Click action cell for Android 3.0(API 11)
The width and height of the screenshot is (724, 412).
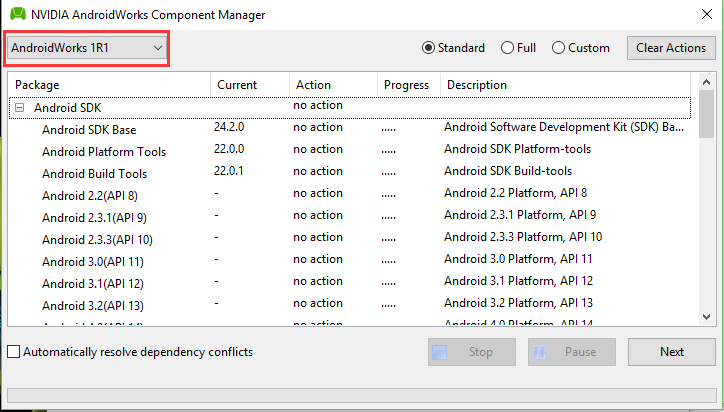tap(318, 259)
